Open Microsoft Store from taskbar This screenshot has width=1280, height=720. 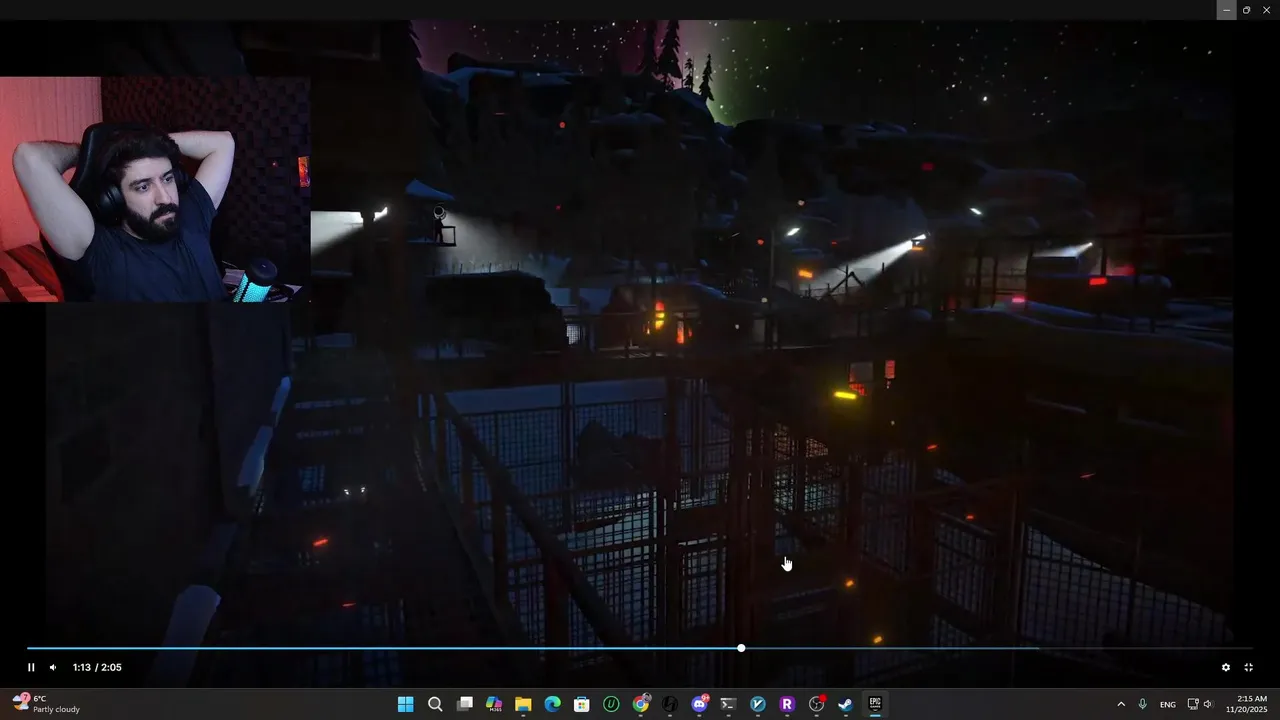pyautogui.click(x=581, y=704)
